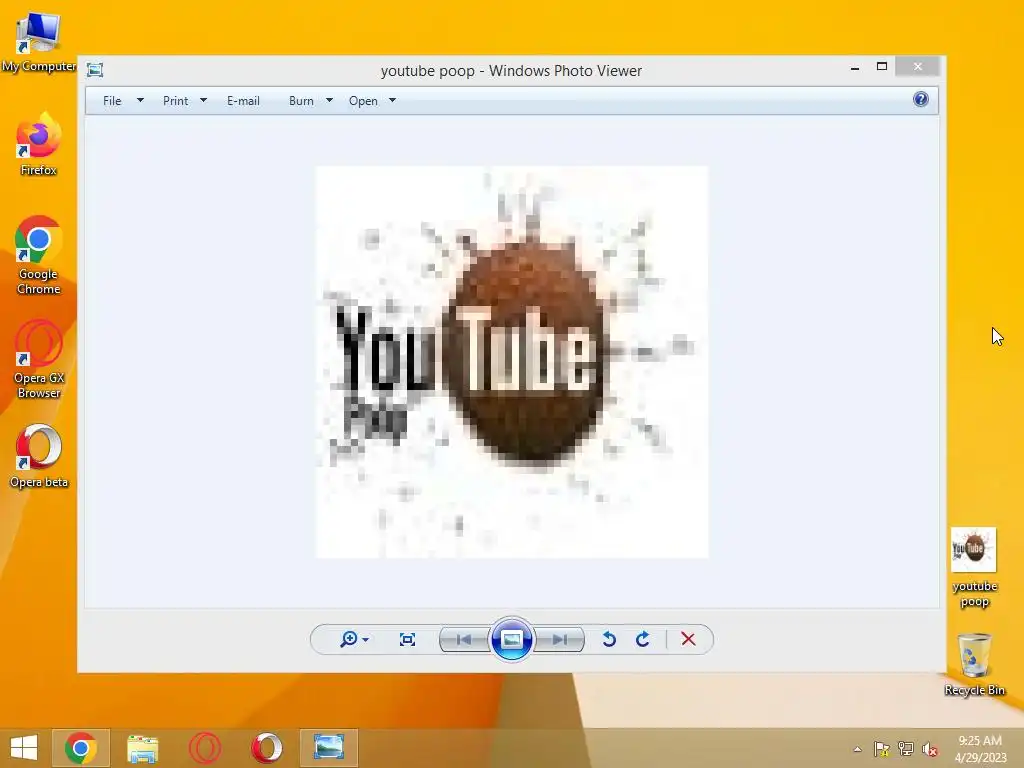
Task: Open File Explorer from the taskbar
Action: click(142, 748)
